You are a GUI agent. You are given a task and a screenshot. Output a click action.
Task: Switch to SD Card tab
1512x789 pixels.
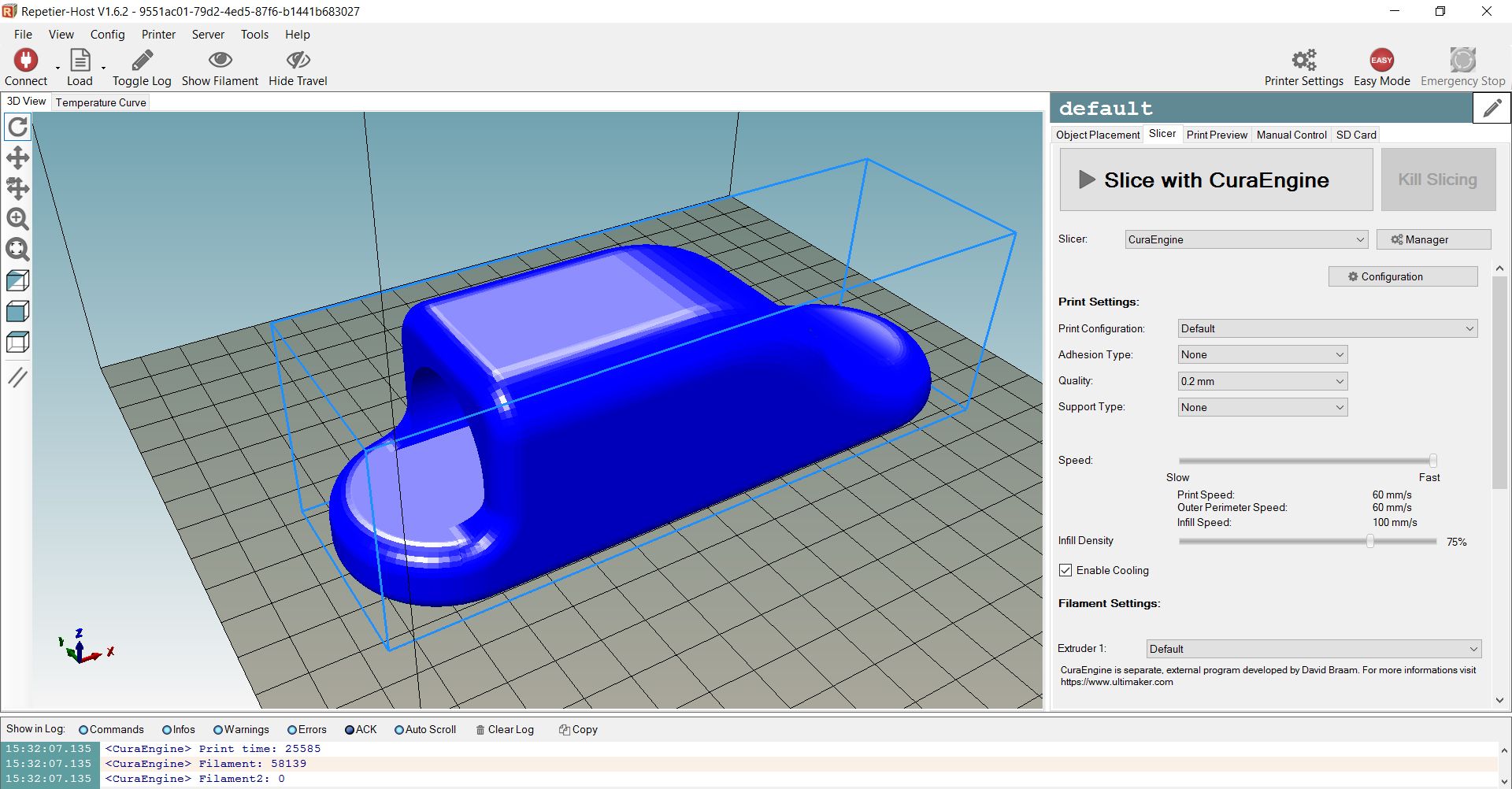point(1356,135)
